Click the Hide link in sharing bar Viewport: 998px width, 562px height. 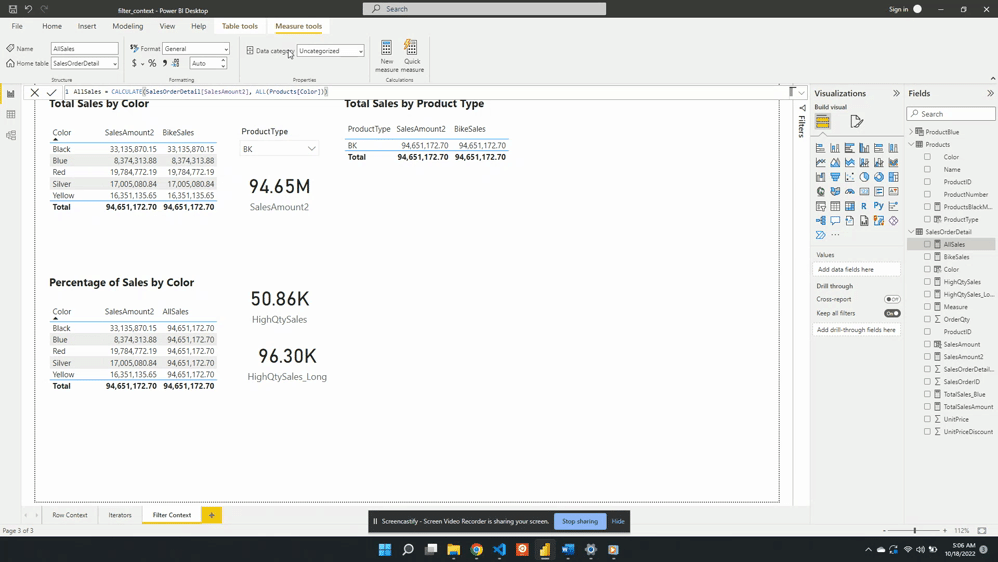[x=618, y=521]
